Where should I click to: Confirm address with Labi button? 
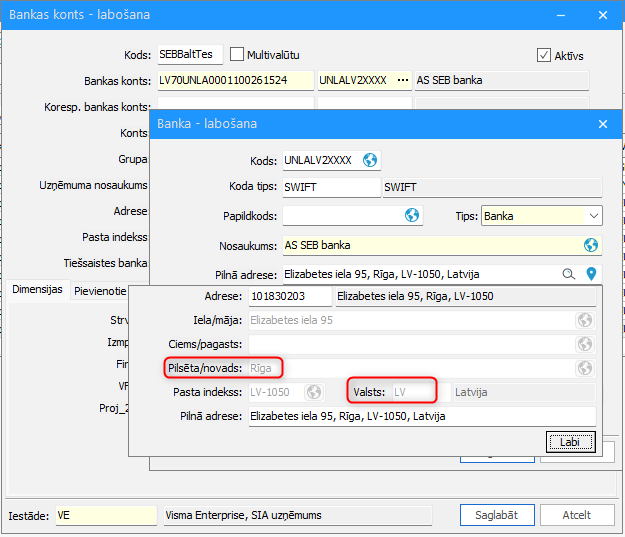pos(570,442)
